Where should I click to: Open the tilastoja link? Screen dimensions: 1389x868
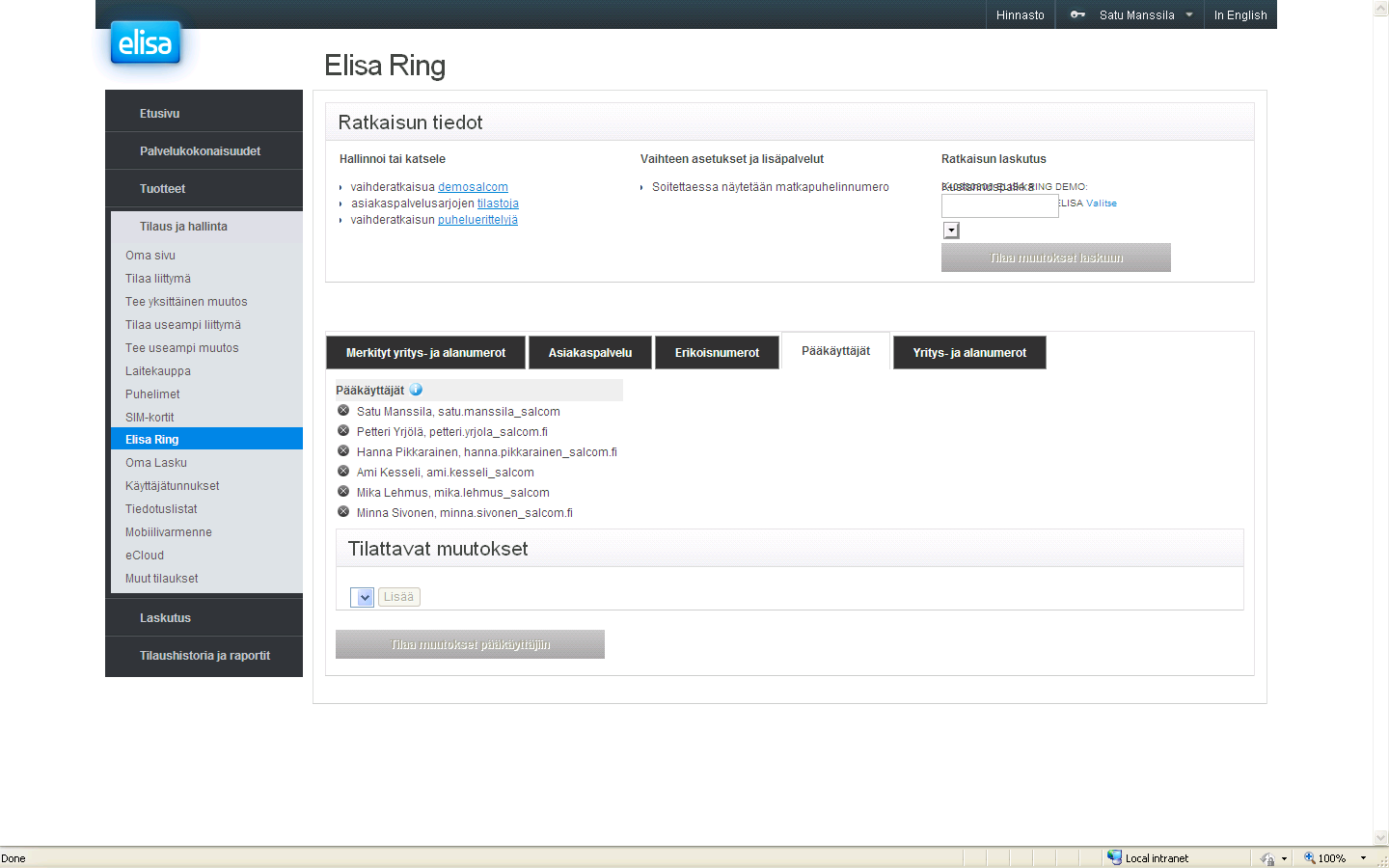pyautogui.click(x=498, y=203)
